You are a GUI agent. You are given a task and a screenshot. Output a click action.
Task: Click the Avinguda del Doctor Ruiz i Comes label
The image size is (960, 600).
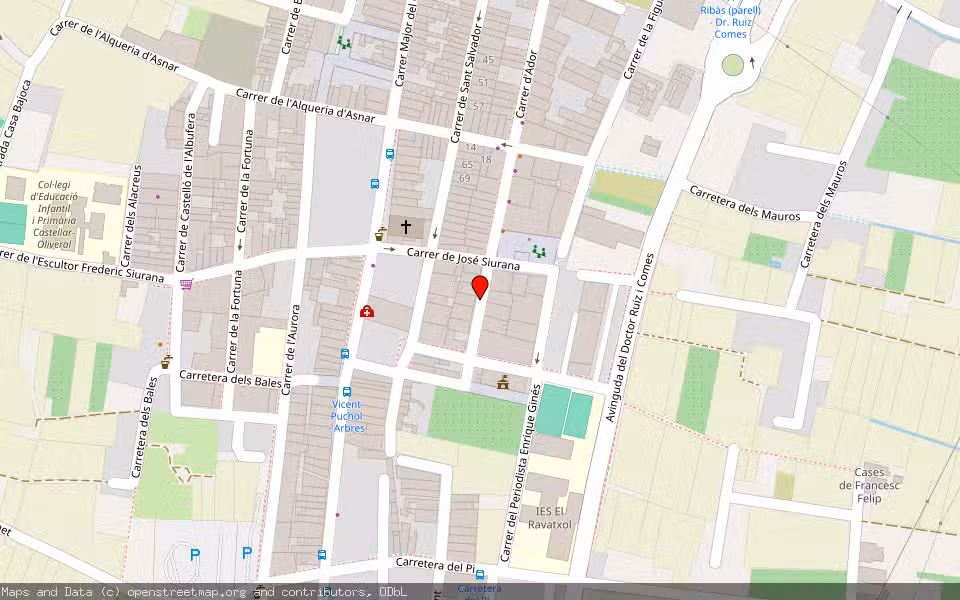629,337
